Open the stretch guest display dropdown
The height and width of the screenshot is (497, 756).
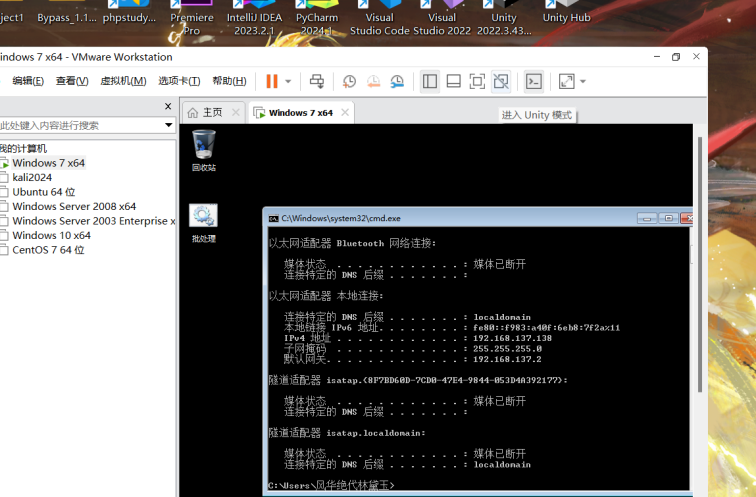click(x=583, y=81)
